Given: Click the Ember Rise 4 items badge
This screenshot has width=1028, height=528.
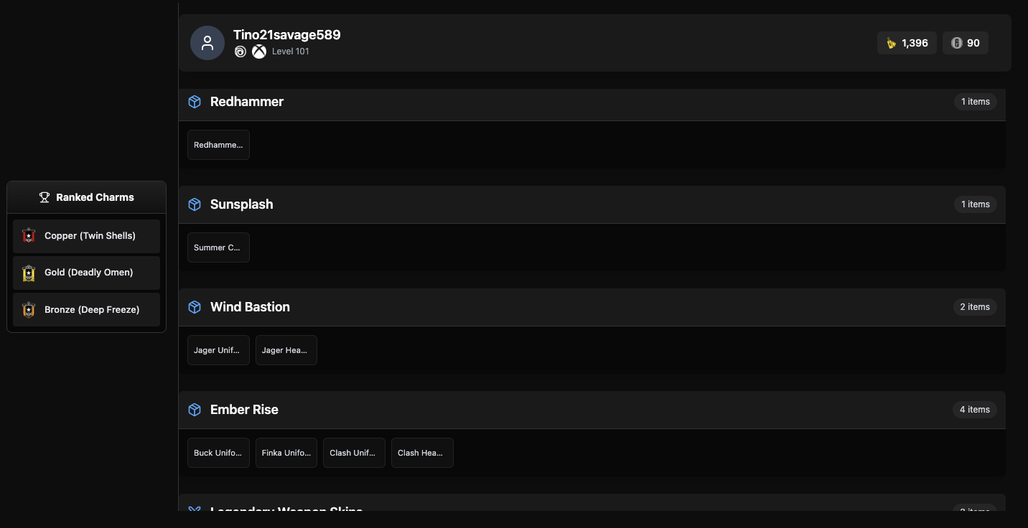Looking at the screenshot, I should pyautogui.click(x=975, y=409).
